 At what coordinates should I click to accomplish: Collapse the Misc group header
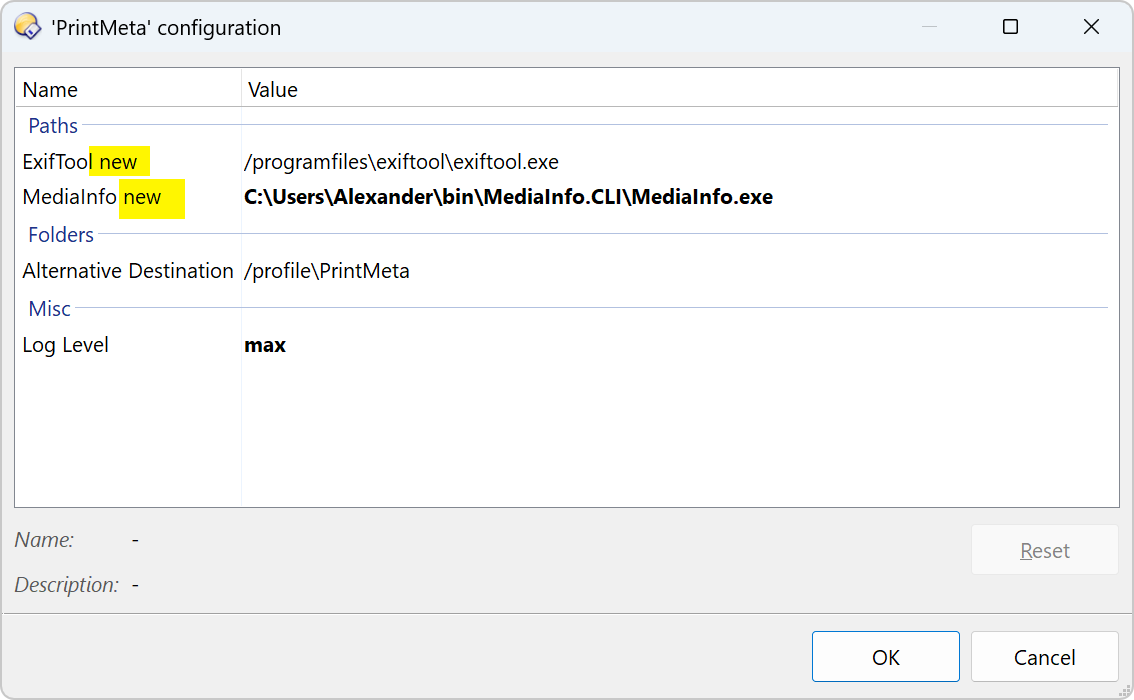click(49, 309)
